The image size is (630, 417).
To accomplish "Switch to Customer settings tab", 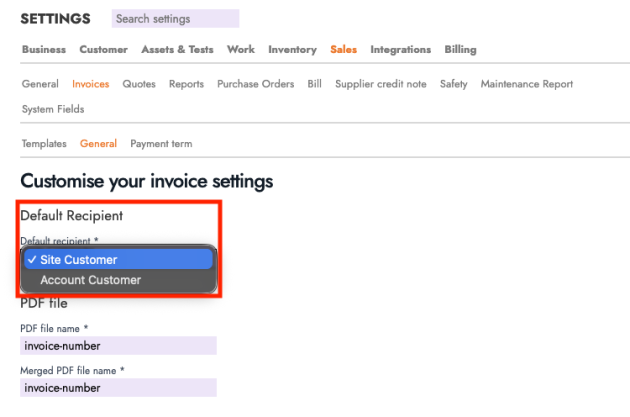I will [x=103, y=50].
